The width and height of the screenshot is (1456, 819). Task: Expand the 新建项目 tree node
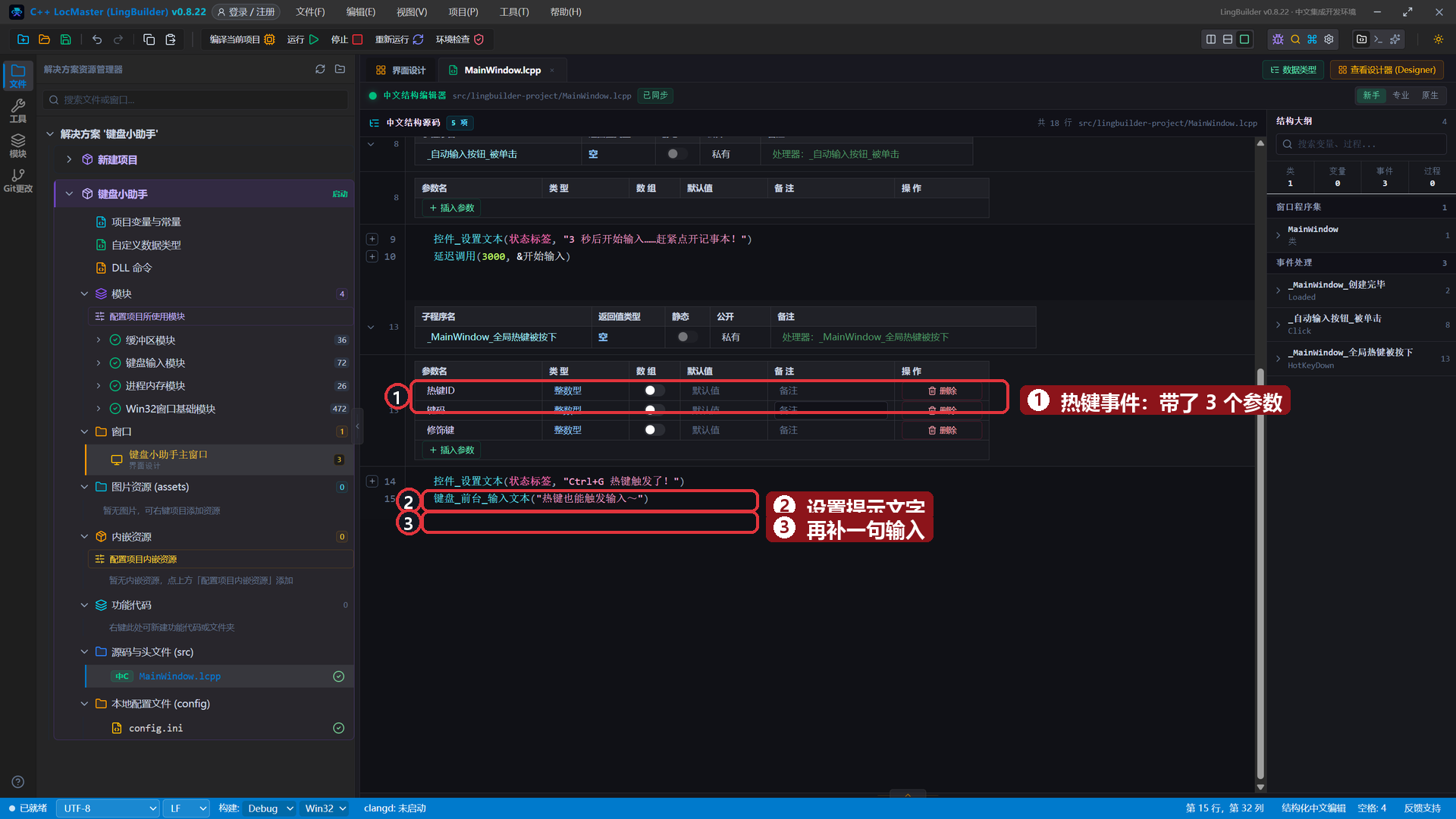(x=69, y=159)
